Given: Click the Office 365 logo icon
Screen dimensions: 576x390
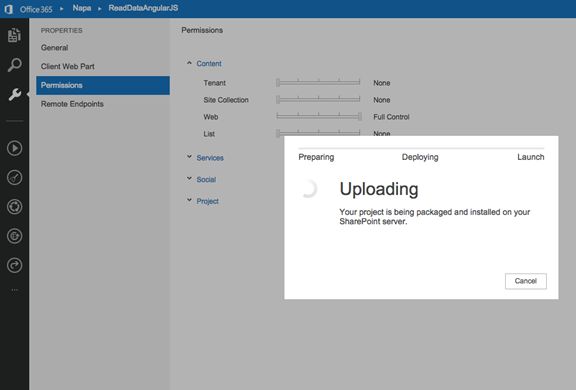Looking at the screenshot, I should click(9, 9).
